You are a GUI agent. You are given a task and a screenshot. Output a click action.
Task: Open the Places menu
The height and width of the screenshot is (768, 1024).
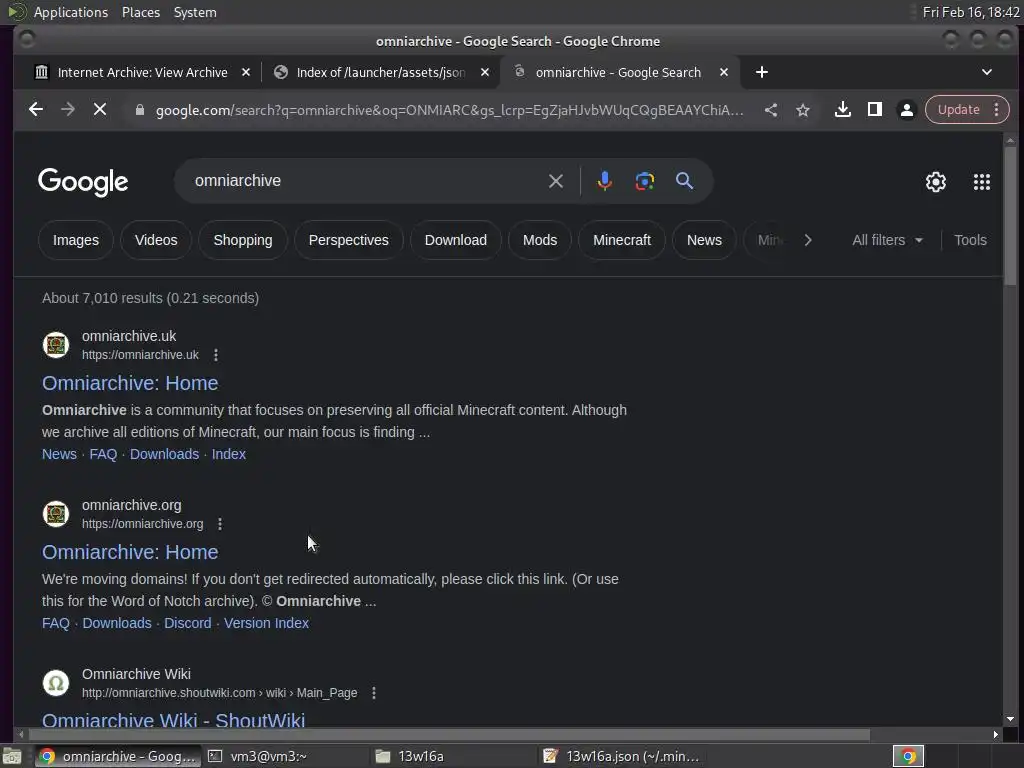[x=141, y=12]
